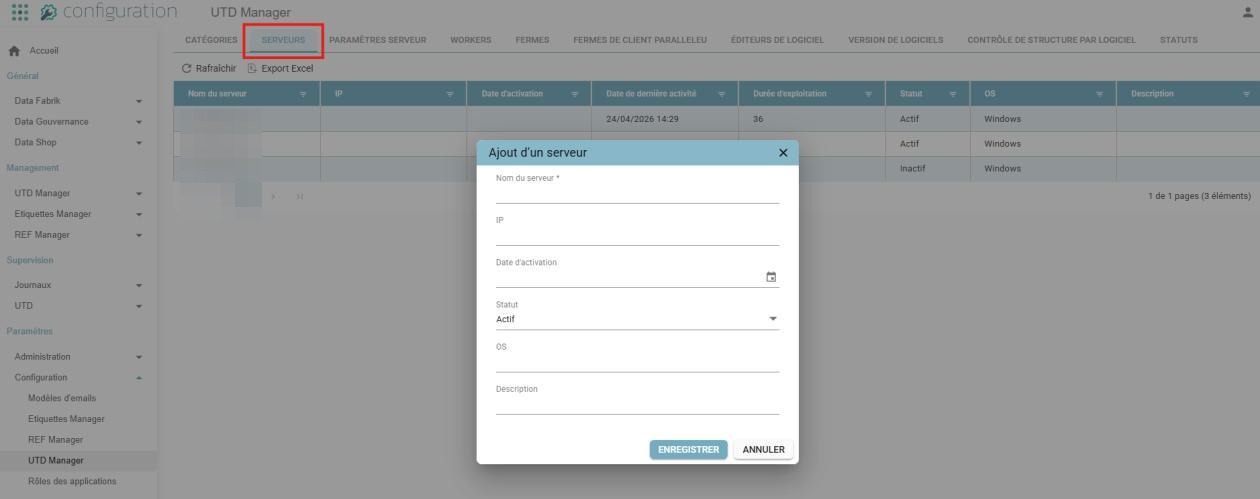This screenshot has width=1260, height=499.
Task: Click last page pagination arrow
Action: click(x=299, y=196)
